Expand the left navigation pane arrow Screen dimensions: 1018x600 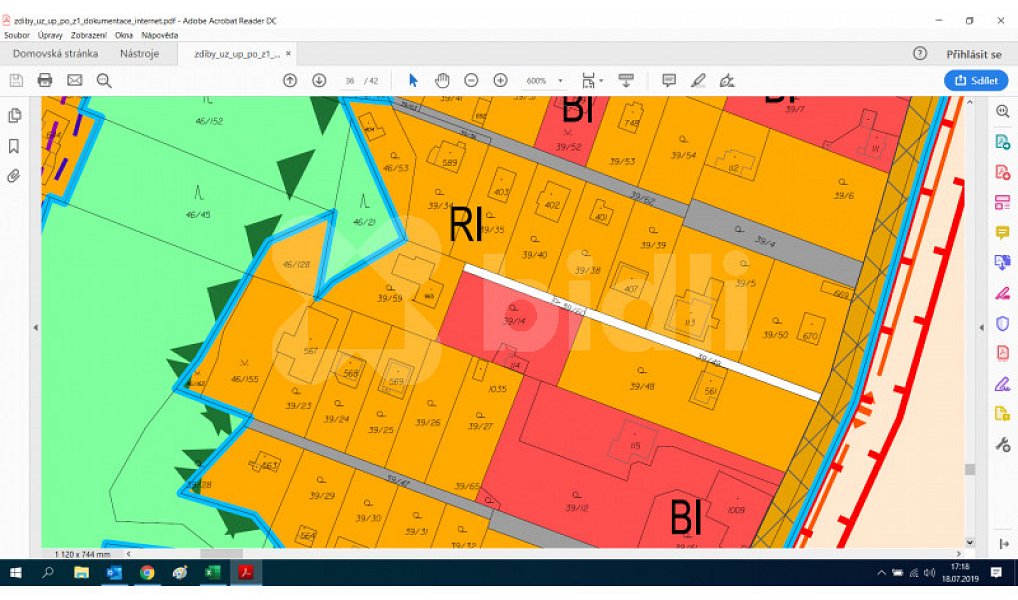click(x=36, y=328)
